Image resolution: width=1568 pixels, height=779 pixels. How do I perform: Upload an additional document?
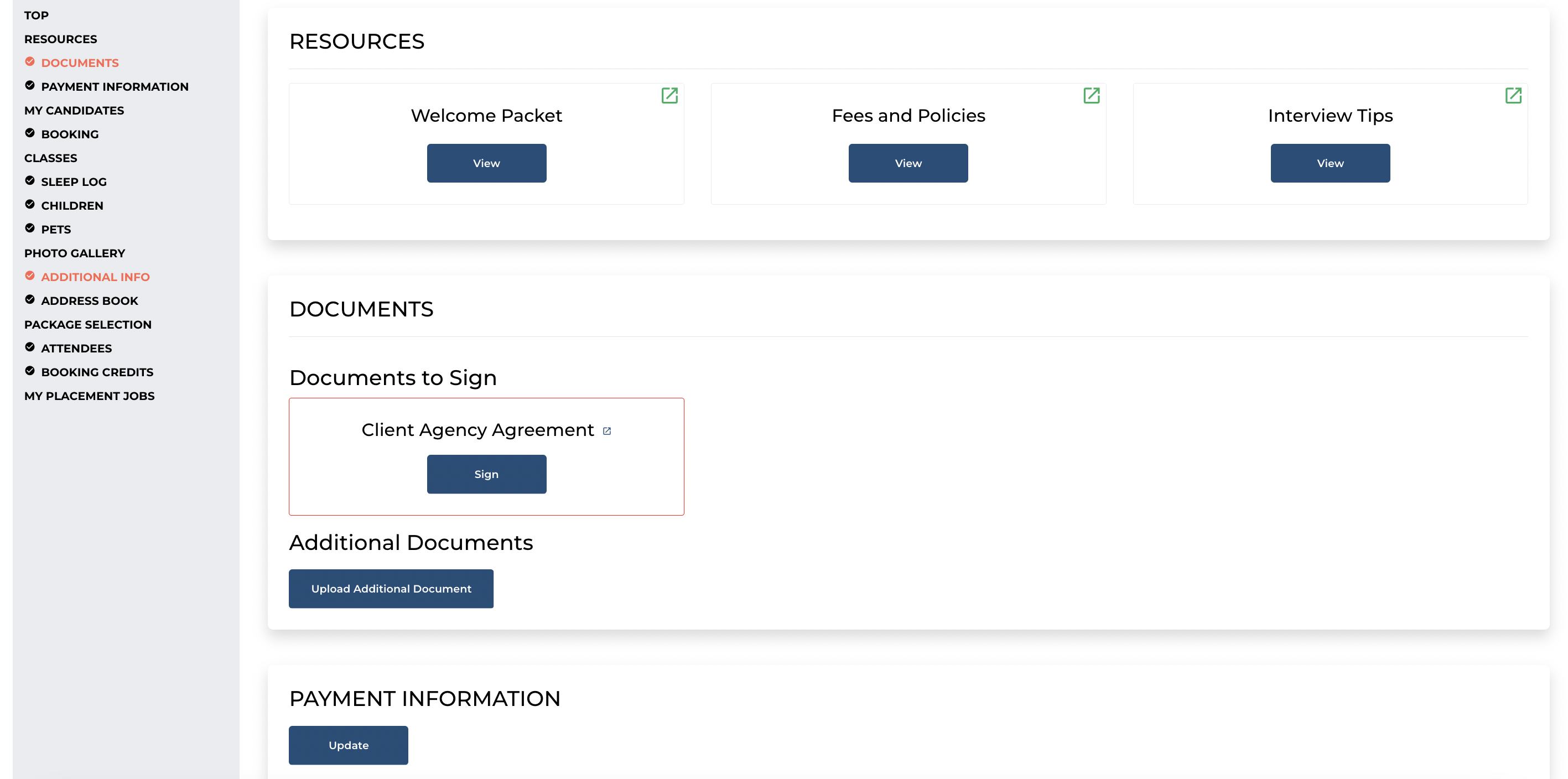tap(390, 588)
